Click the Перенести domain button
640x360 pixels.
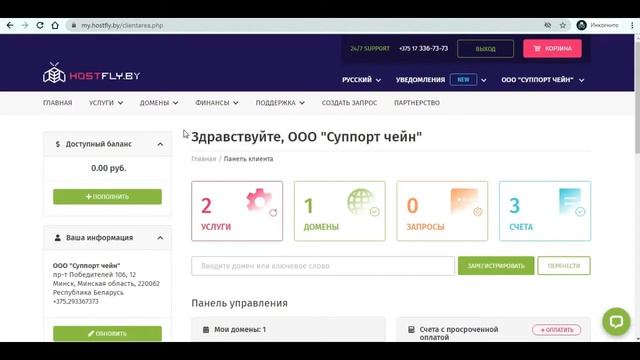564,266
